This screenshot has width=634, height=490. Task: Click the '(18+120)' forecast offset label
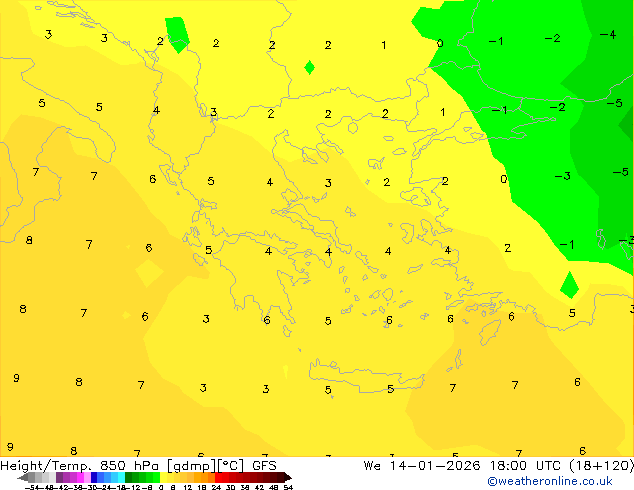602,466
